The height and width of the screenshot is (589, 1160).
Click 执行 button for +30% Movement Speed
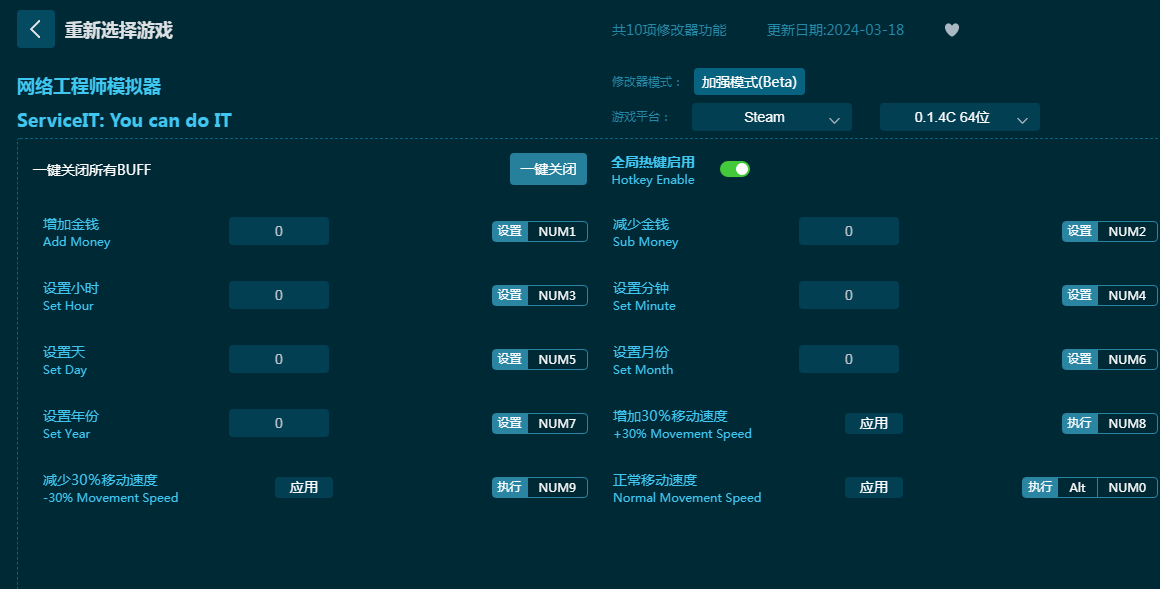(1079, 423)
